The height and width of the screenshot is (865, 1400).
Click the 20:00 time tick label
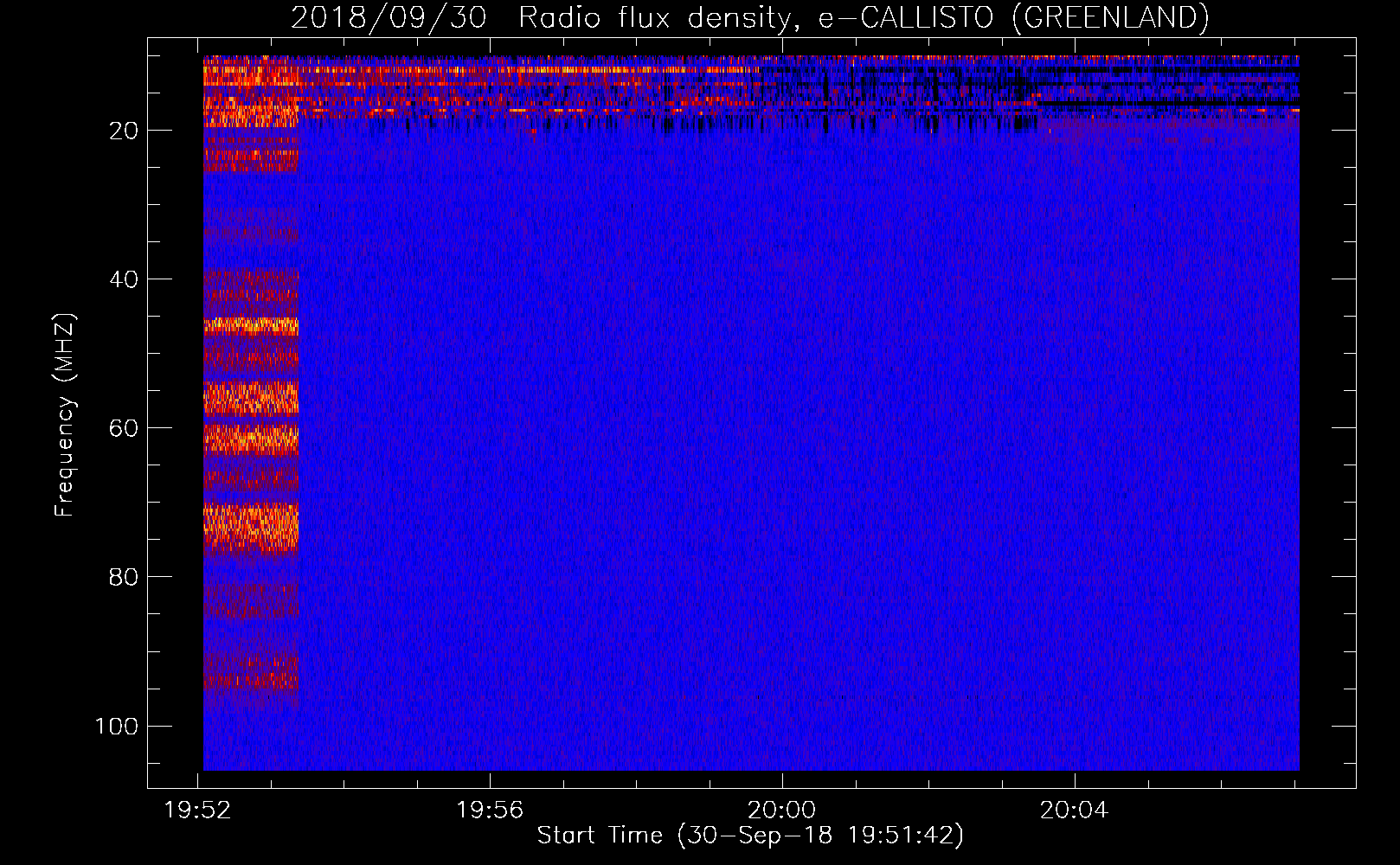[x=782, y=811]
